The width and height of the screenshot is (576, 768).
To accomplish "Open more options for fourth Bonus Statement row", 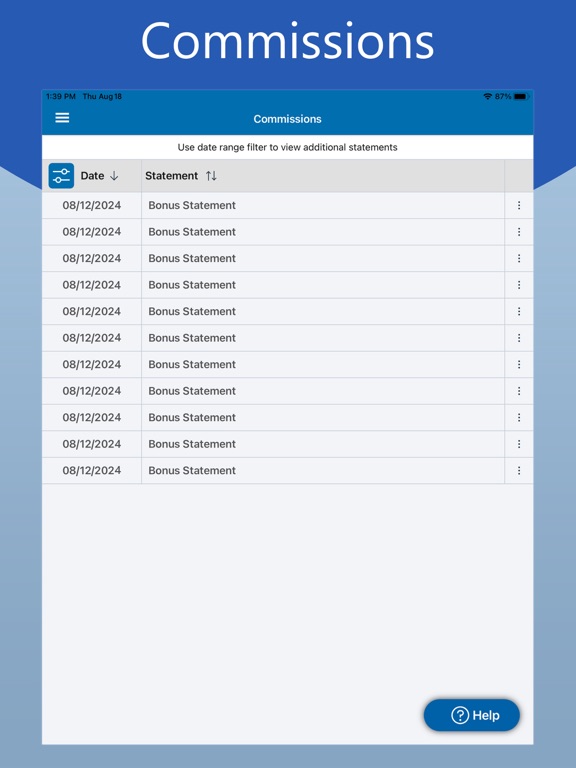I will coord(519,285).
